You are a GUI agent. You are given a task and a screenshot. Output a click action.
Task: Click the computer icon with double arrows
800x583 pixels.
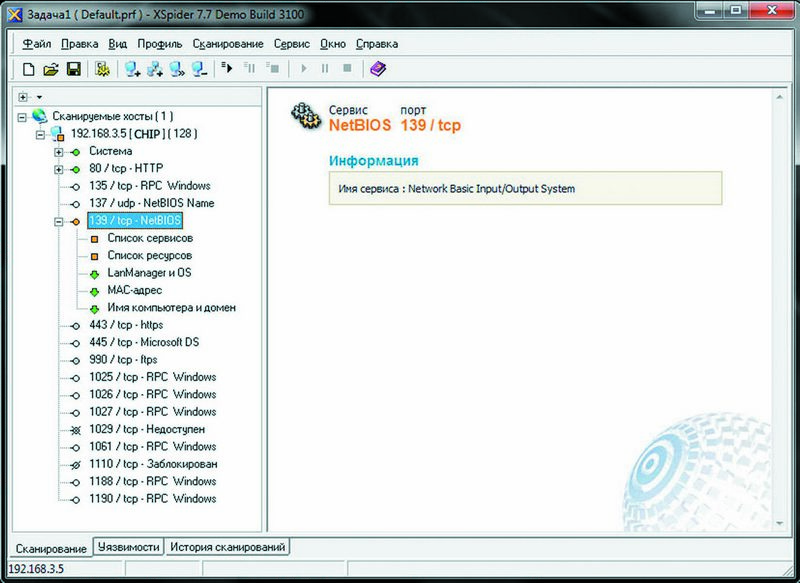177,69
